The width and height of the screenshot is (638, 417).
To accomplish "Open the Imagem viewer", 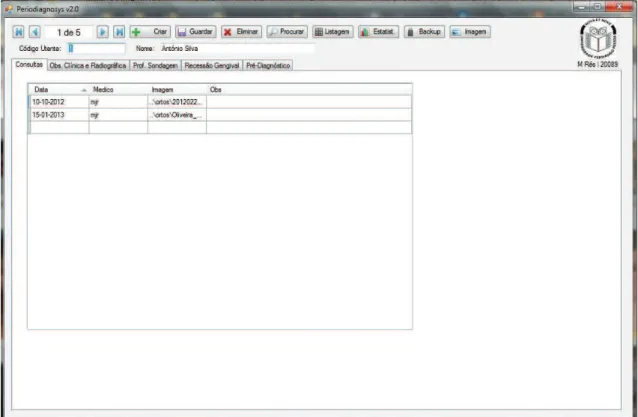I will (x=470, y=32).
